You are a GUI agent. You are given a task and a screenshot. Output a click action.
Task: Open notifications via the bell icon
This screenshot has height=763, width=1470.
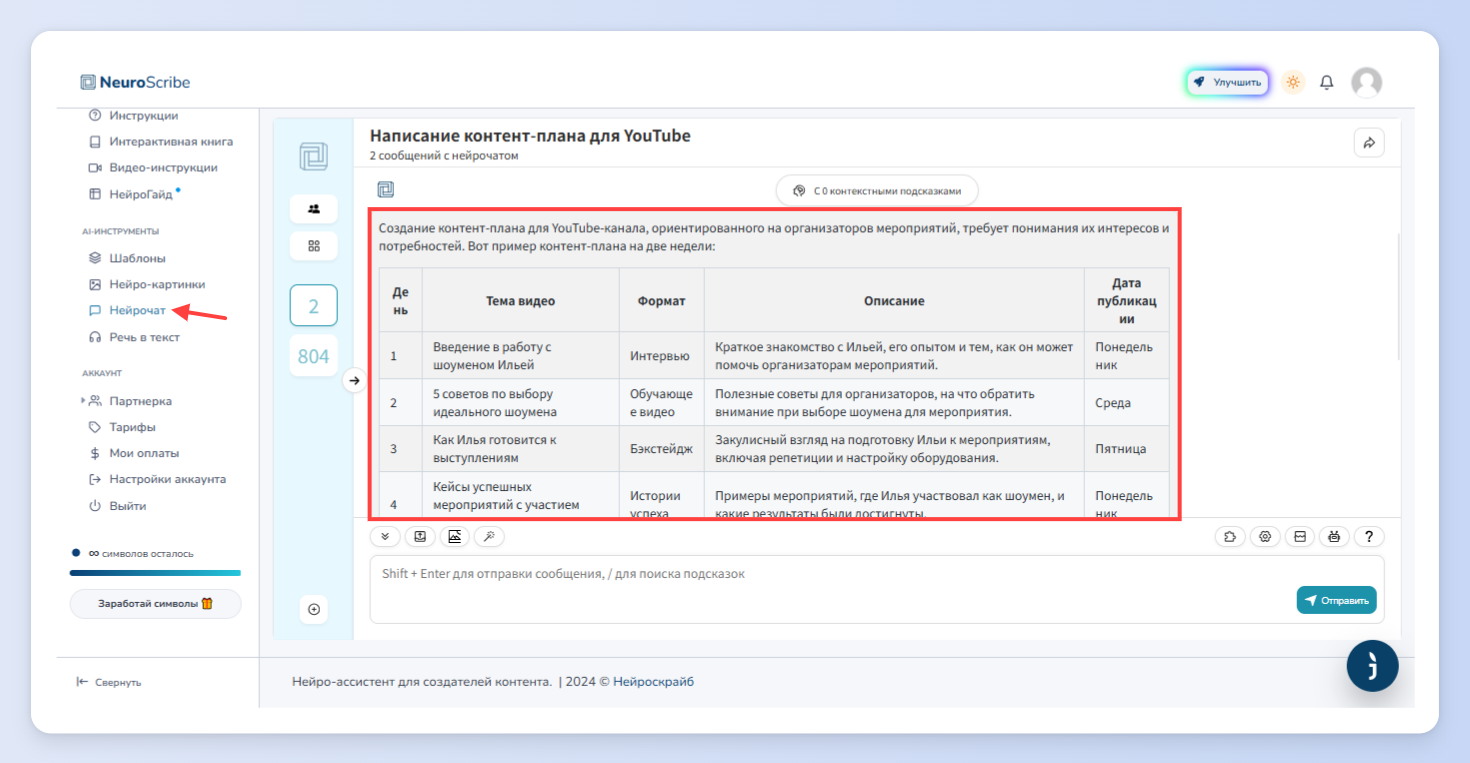pyautogui.click(x=1327, y=82)
